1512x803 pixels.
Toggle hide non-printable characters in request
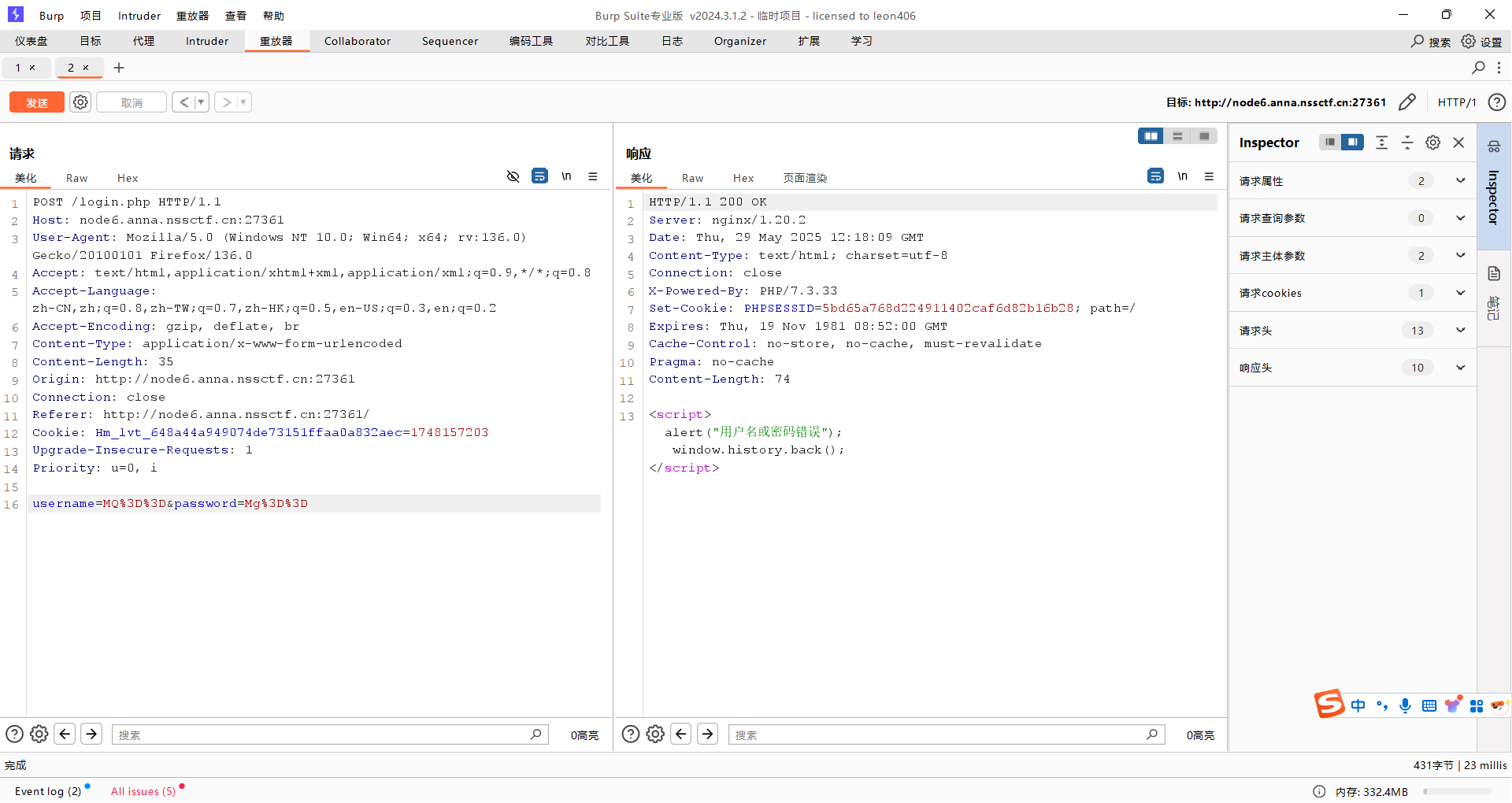pyautogui.click(x=513, y=176)
